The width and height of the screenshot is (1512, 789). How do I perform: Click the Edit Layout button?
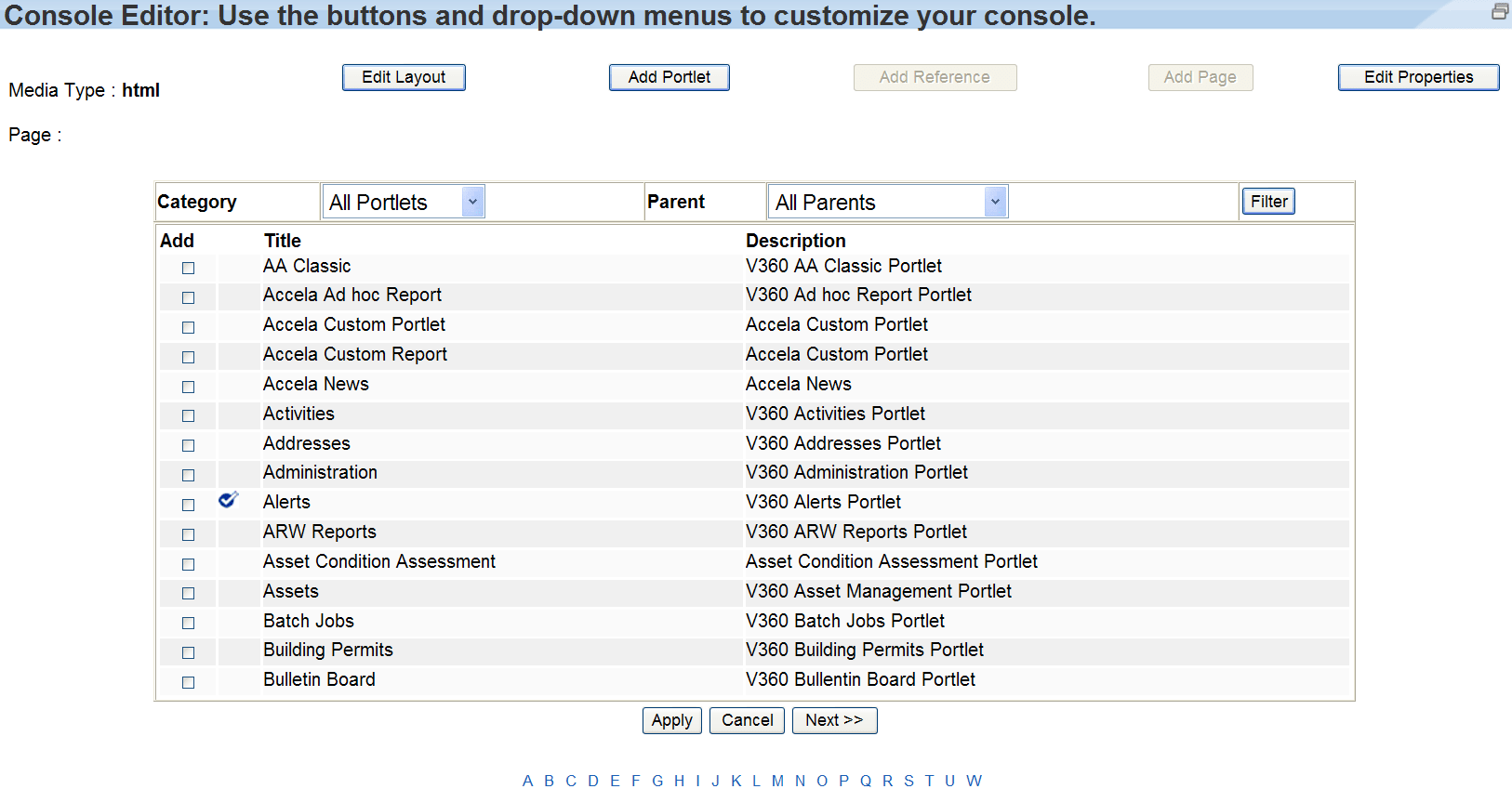404,77
